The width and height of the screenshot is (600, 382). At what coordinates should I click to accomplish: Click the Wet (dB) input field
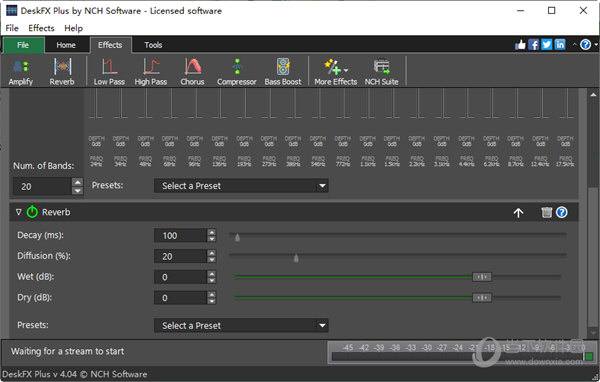pos(180,277)
